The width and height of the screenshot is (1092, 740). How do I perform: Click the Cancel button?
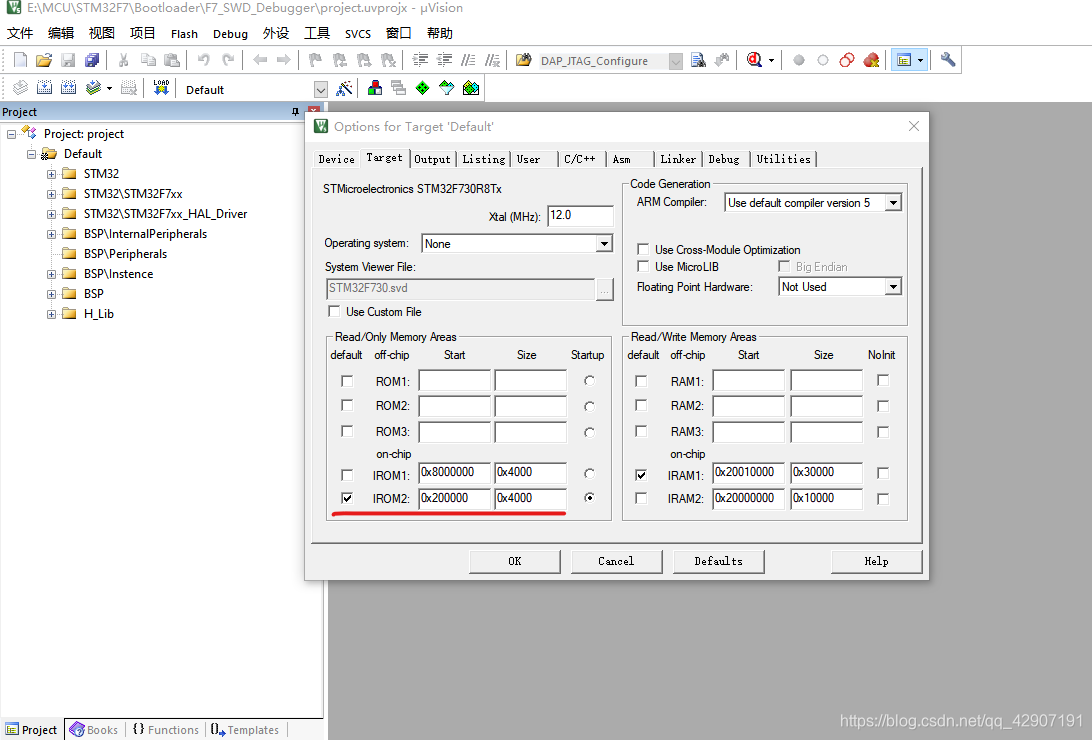616,561
